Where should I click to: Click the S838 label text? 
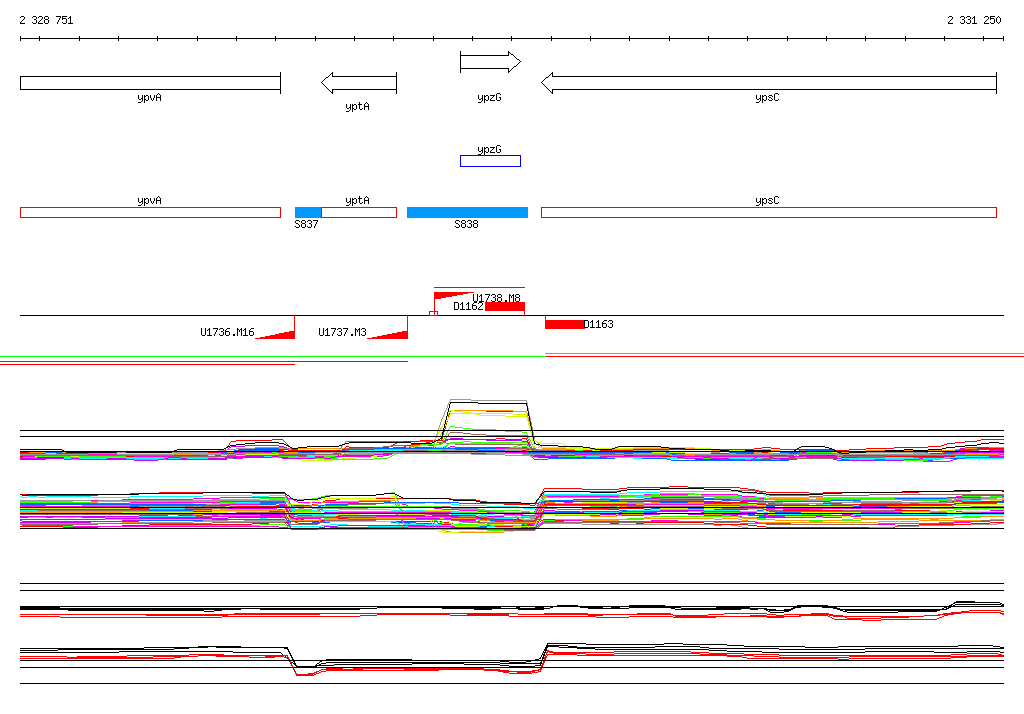(x=466, y=224)
